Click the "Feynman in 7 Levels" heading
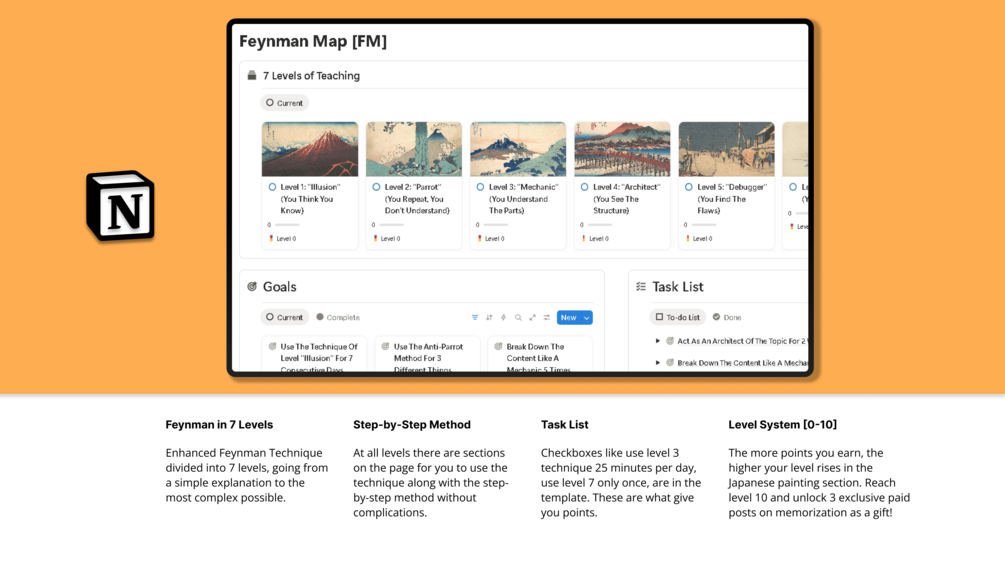The image size is (1005, 565). tap(219, 425)
